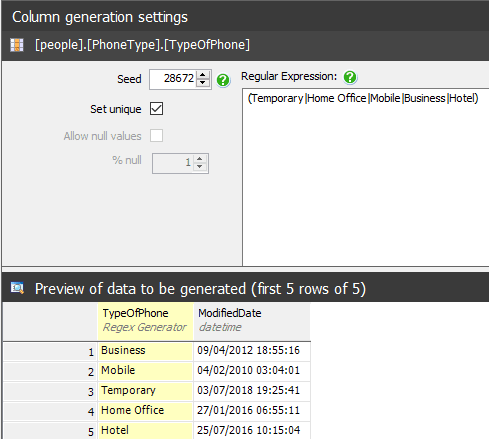
Task: Click the 'Preview of data to be generated' heading
Action: (200, 289)
